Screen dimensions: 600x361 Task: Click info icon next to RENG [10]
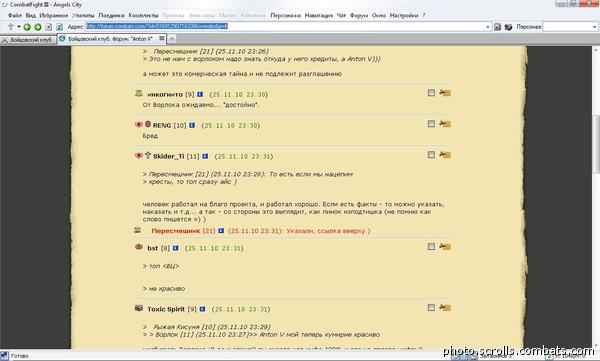click(x=192, y=125)
